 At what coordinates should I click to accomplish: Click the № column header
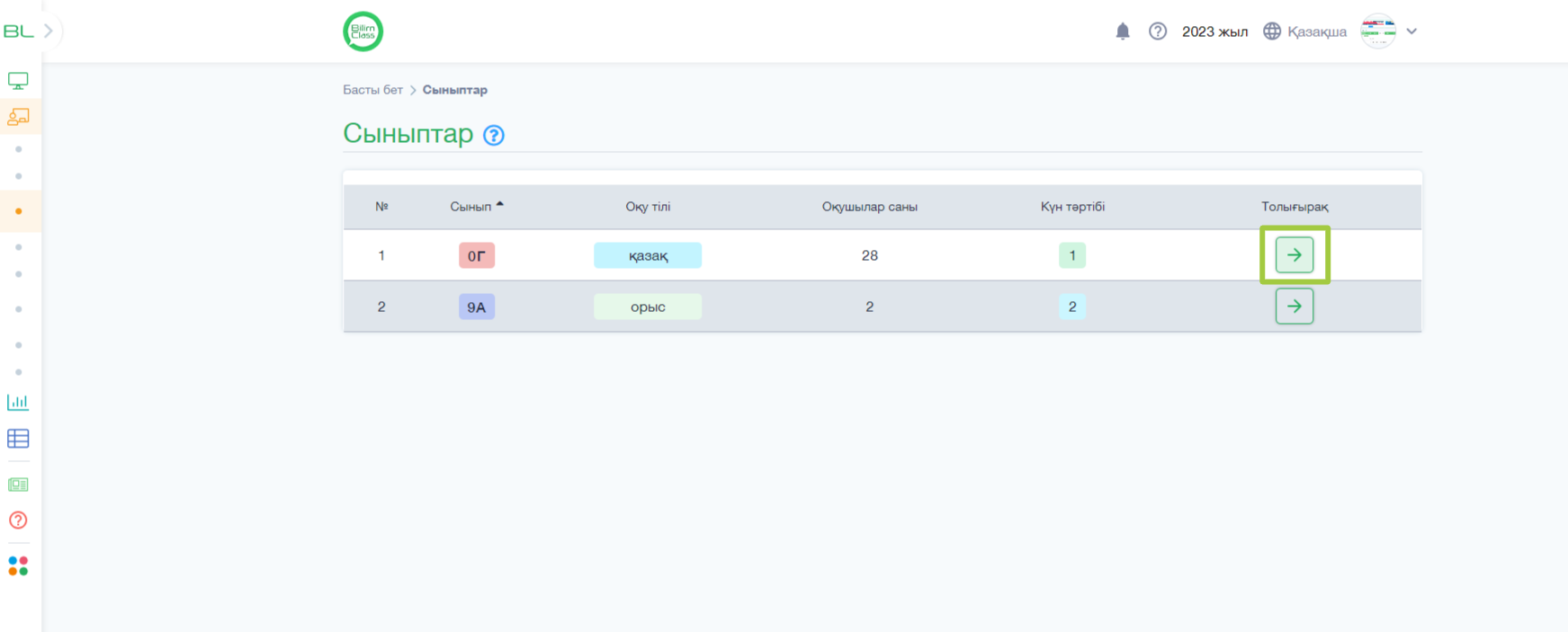[x=381, y=207]
